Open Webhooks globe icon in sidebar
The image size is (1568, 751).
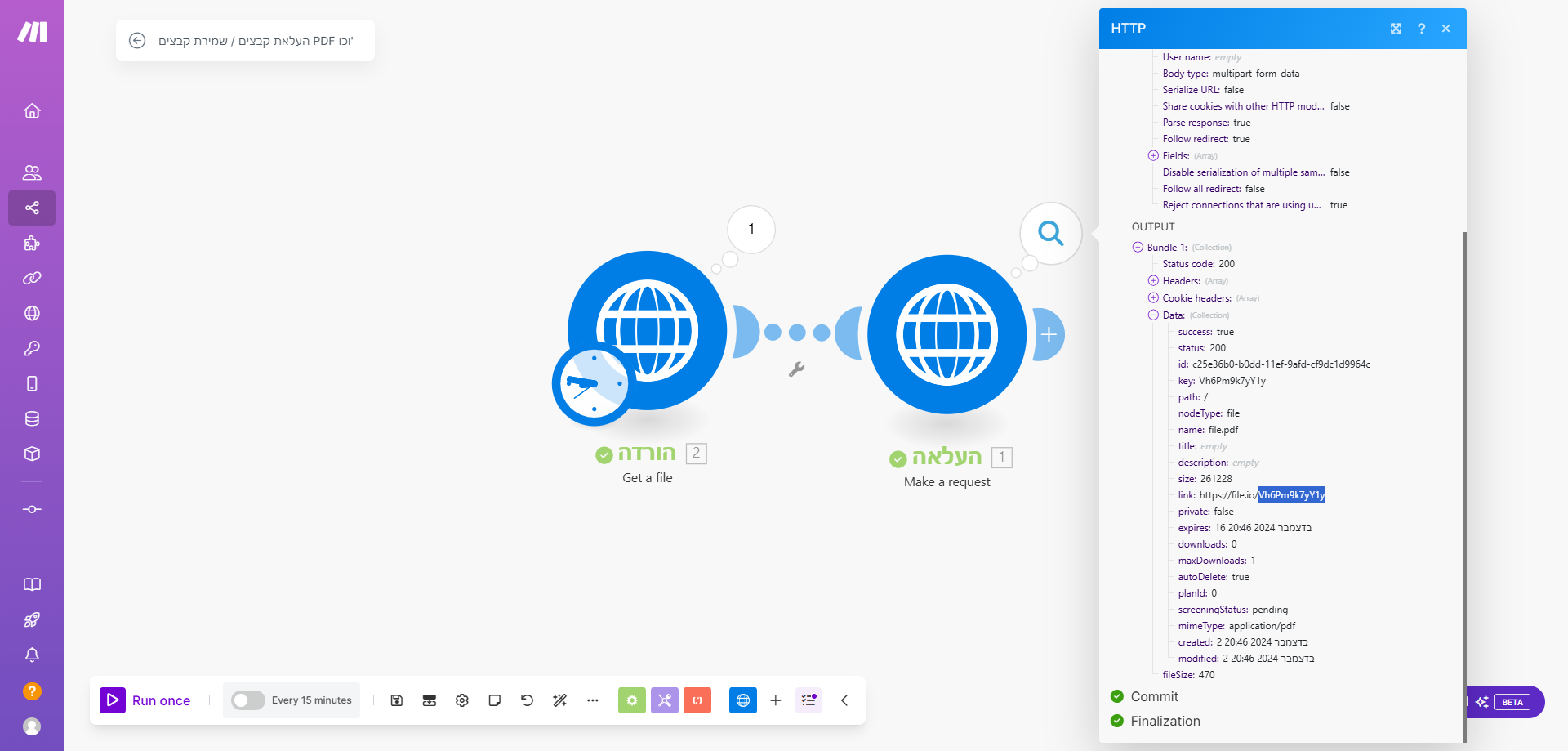[x=32, y=313]
